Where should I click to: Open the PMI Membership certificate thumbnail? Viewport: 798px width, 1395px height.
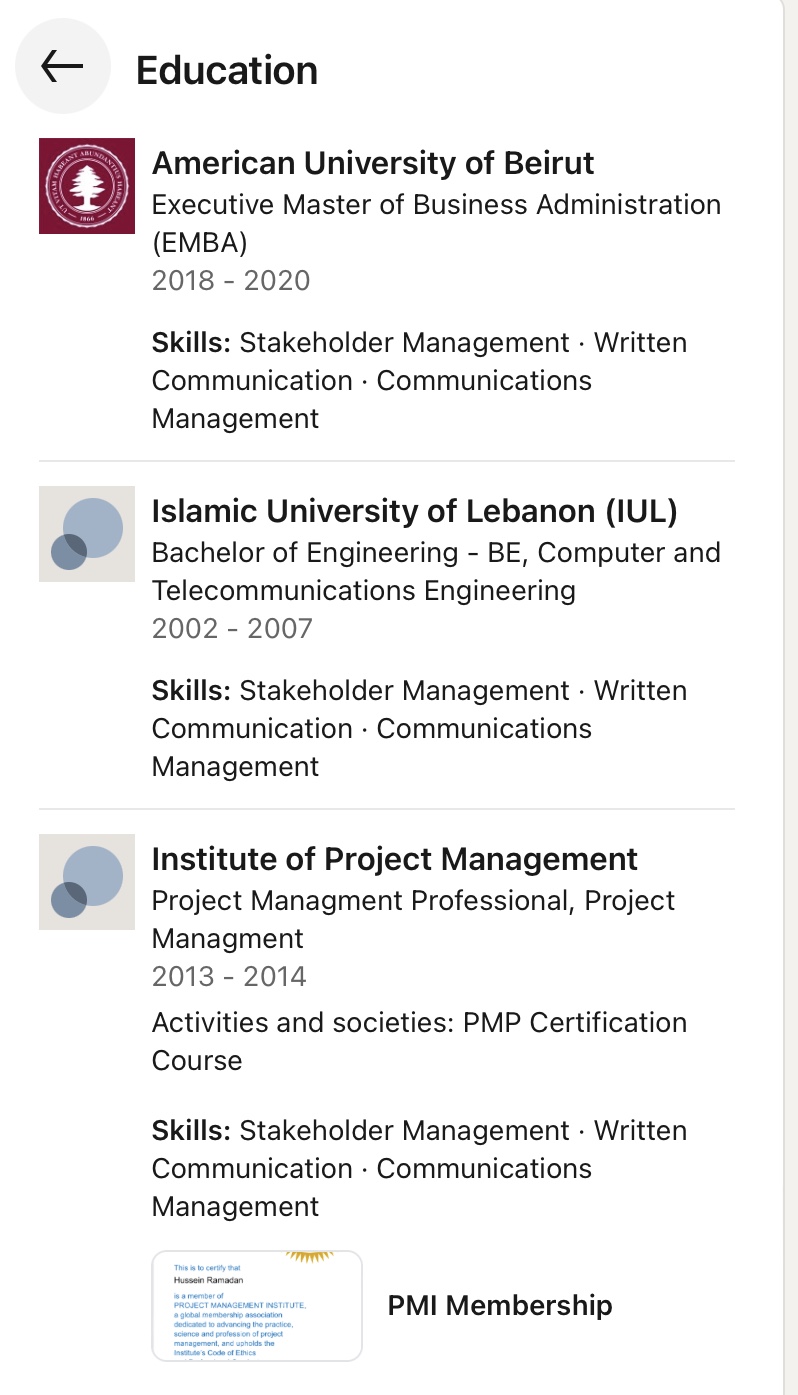(x=257, y=1305)
